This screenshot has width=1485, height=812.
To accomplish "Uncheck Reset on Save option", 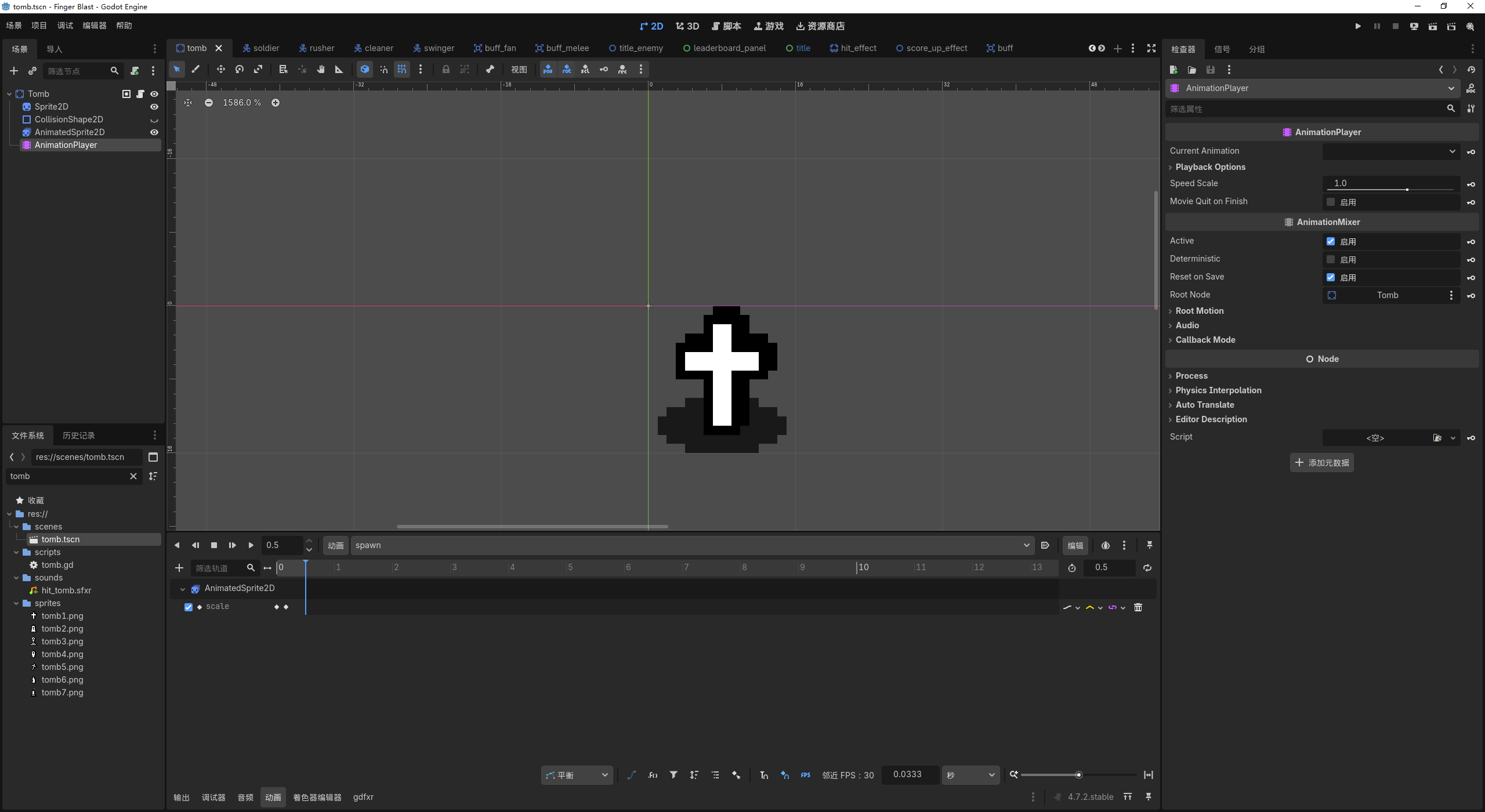I will coord(1331,278).
